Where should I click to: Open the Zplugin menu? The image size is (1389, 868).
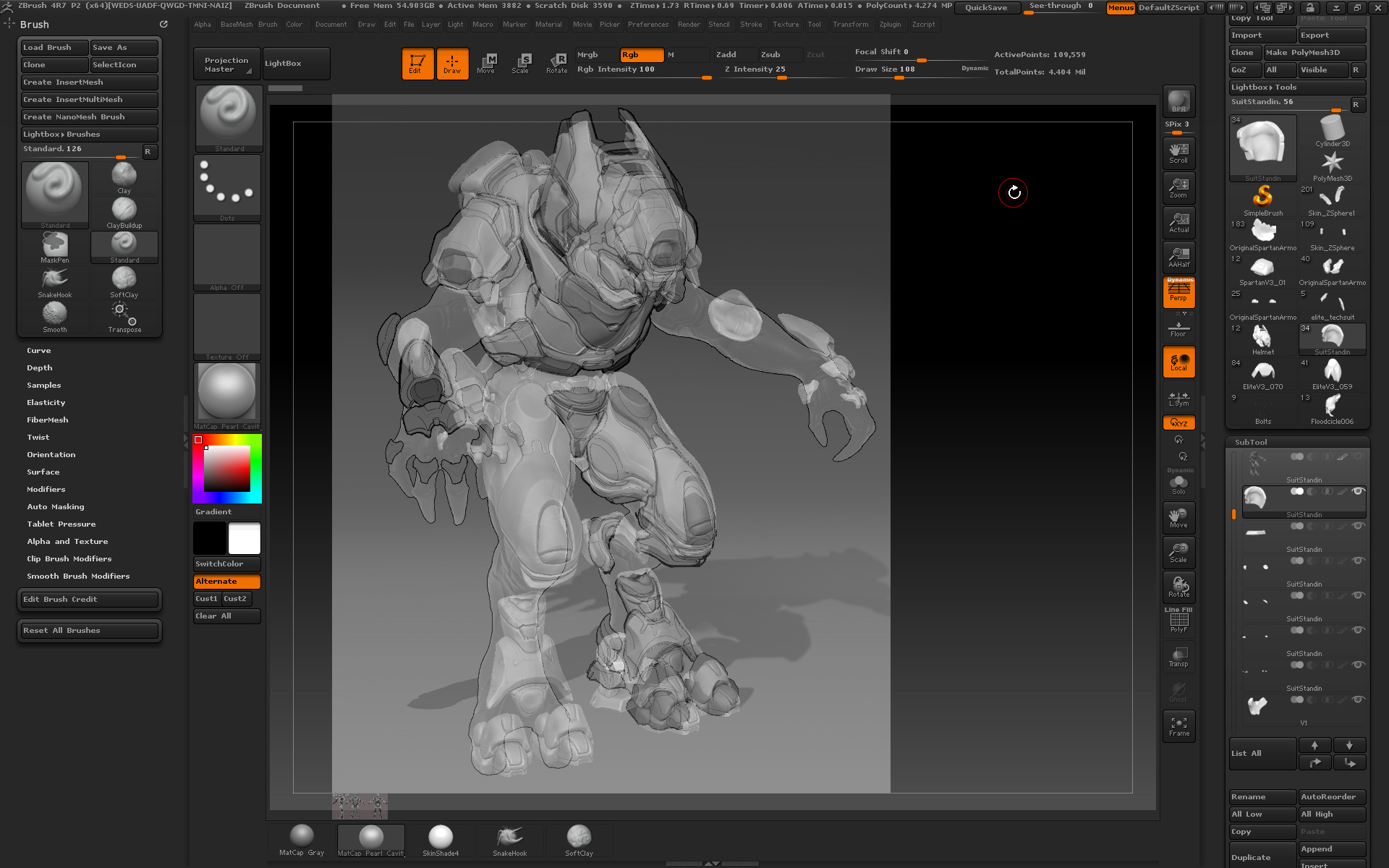(890, 25)
